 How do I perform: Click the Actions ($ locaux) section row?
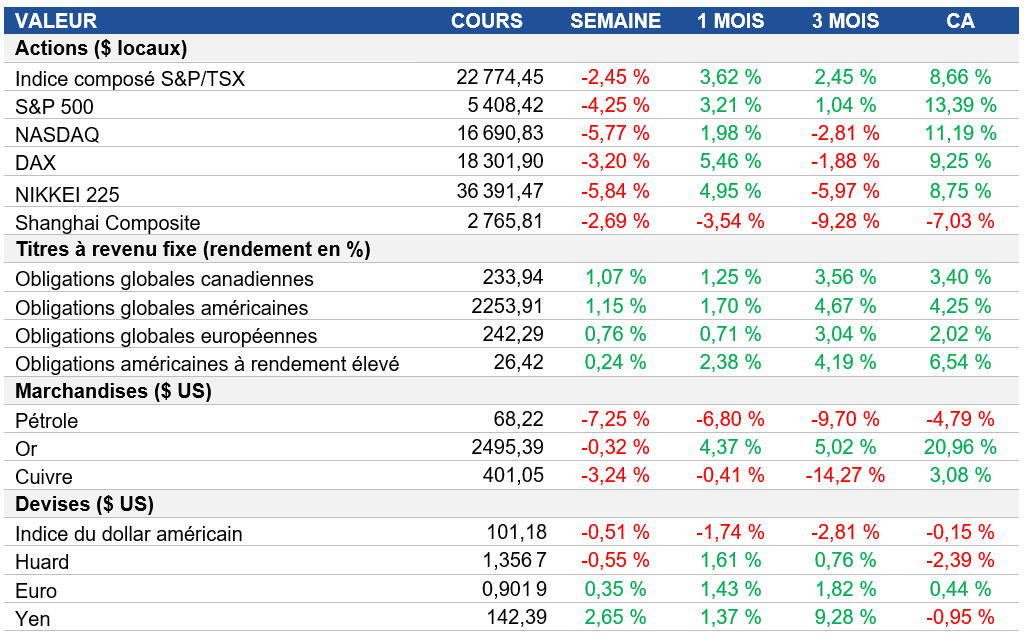tap(102, 48)
